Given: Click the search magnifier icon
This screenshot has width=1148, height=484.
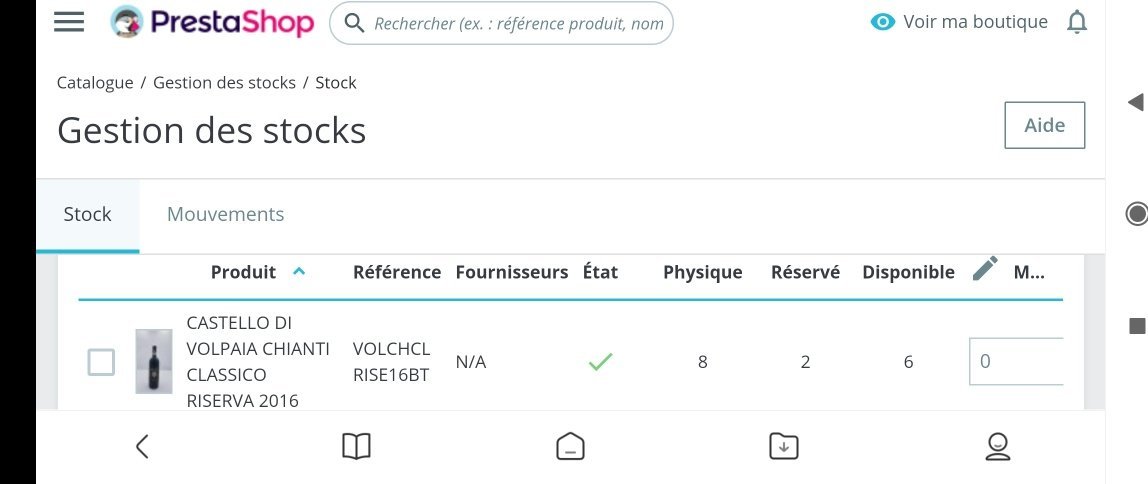Looking at the screenshot, I should click(354, 23).
